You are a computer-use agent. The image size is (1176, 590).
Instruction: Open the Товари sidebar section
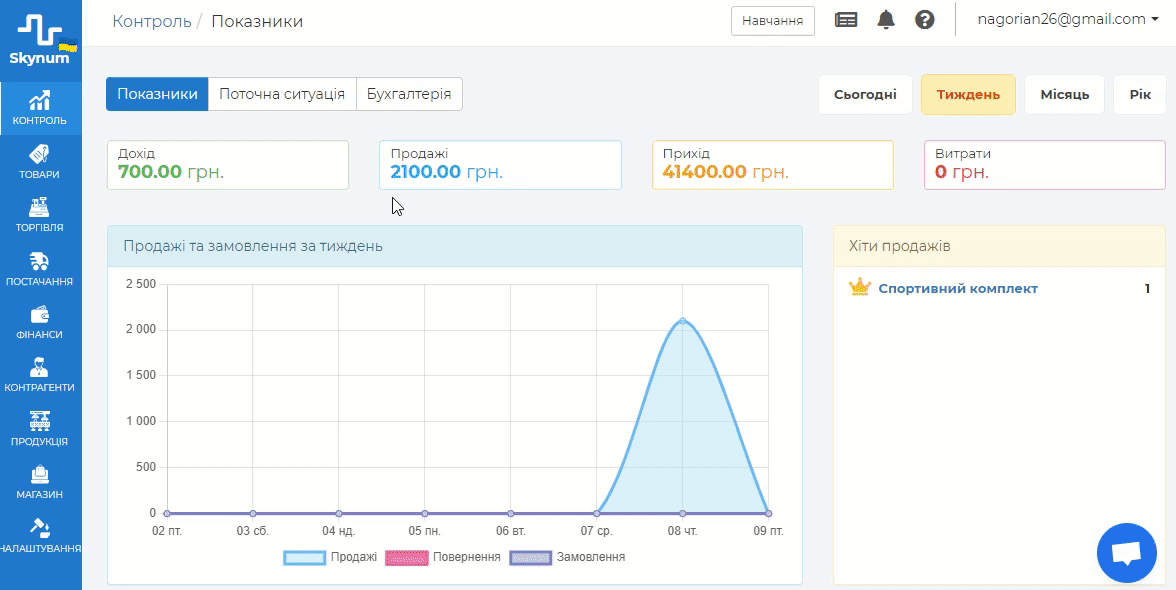pyautogui.click(x=40, y=162)
